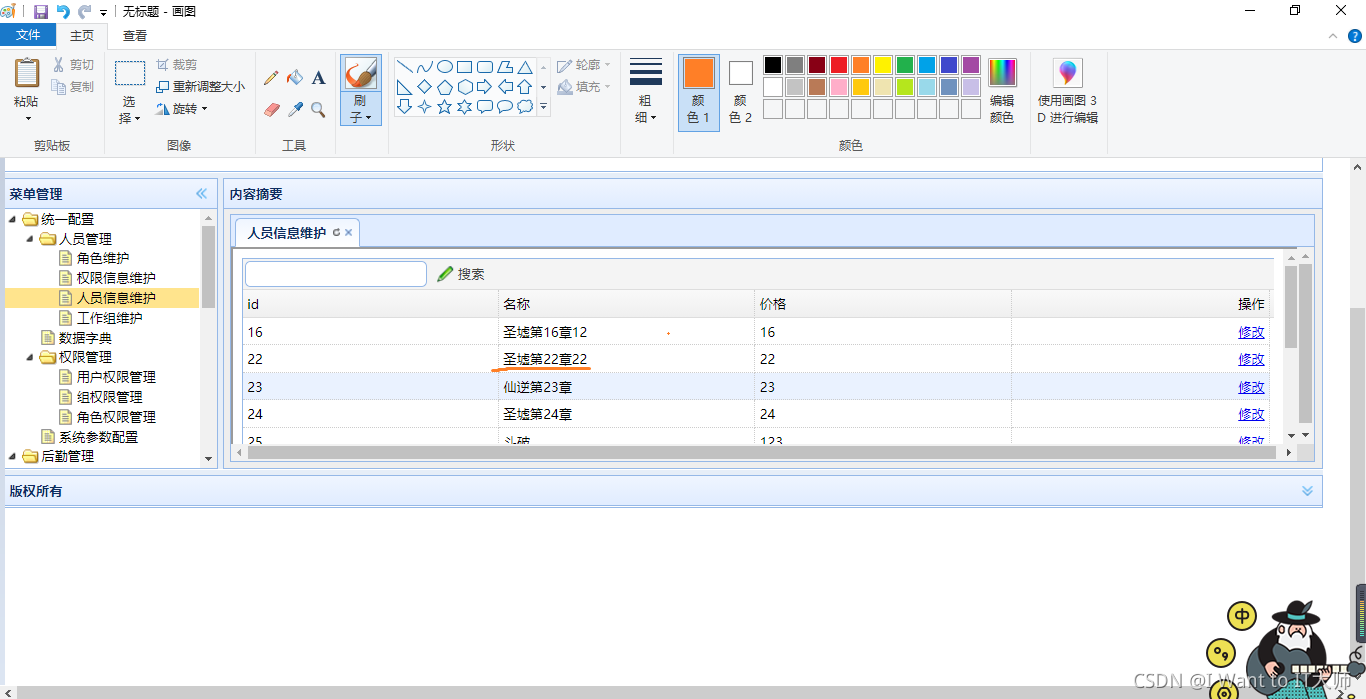Screen dimensions: 1366x699
Task: Click the Copy (复制) button
Action: pyautogui.click(x=73, y=87)
